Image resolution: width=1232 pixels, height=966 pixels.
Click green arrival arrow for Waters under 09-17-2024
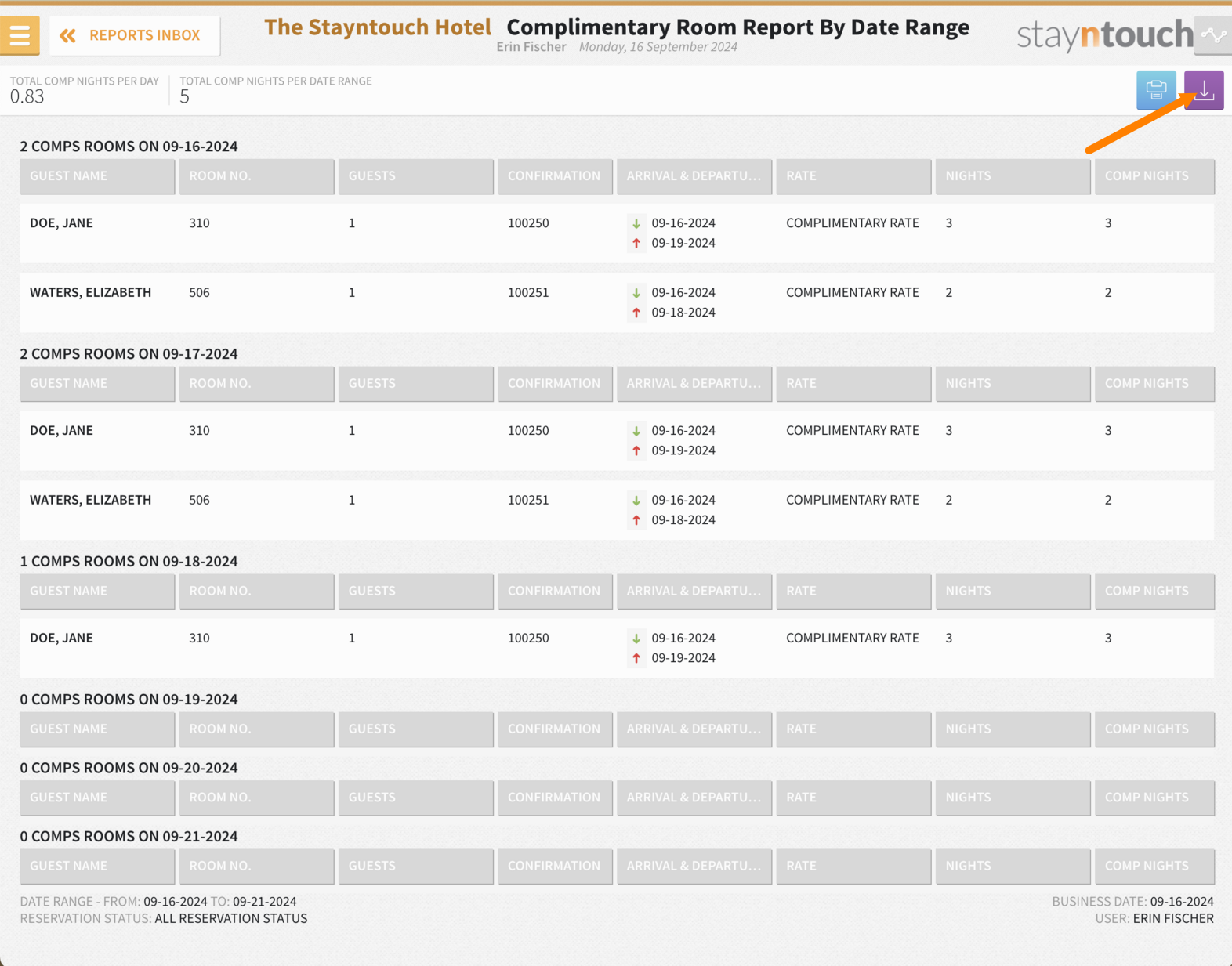[x=636, y=500]
